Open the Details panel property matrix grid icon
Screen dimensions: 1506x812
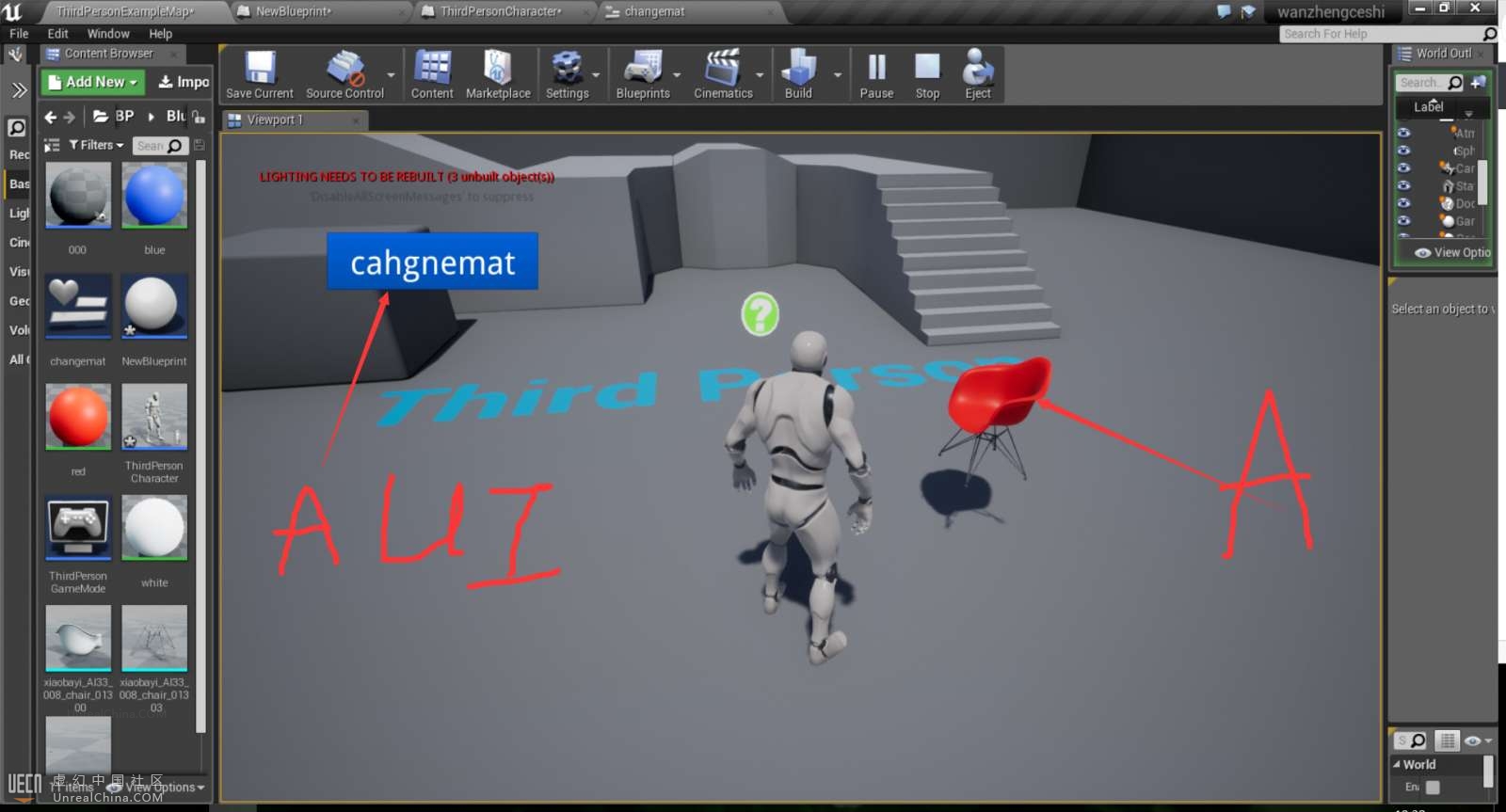coord(1448,740)
